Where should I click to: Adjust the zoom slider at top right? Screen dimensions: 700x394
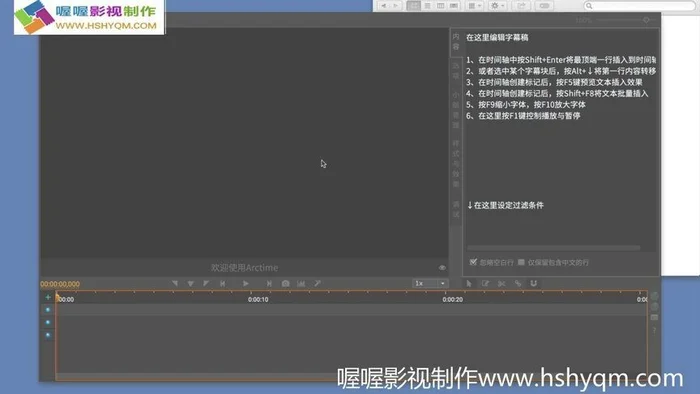[646, 20]
